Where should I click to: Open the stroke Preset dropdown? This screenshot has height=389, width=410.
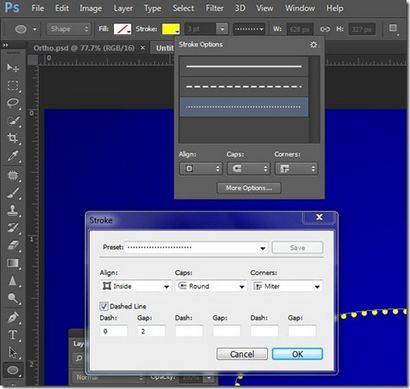click(196, 247)
